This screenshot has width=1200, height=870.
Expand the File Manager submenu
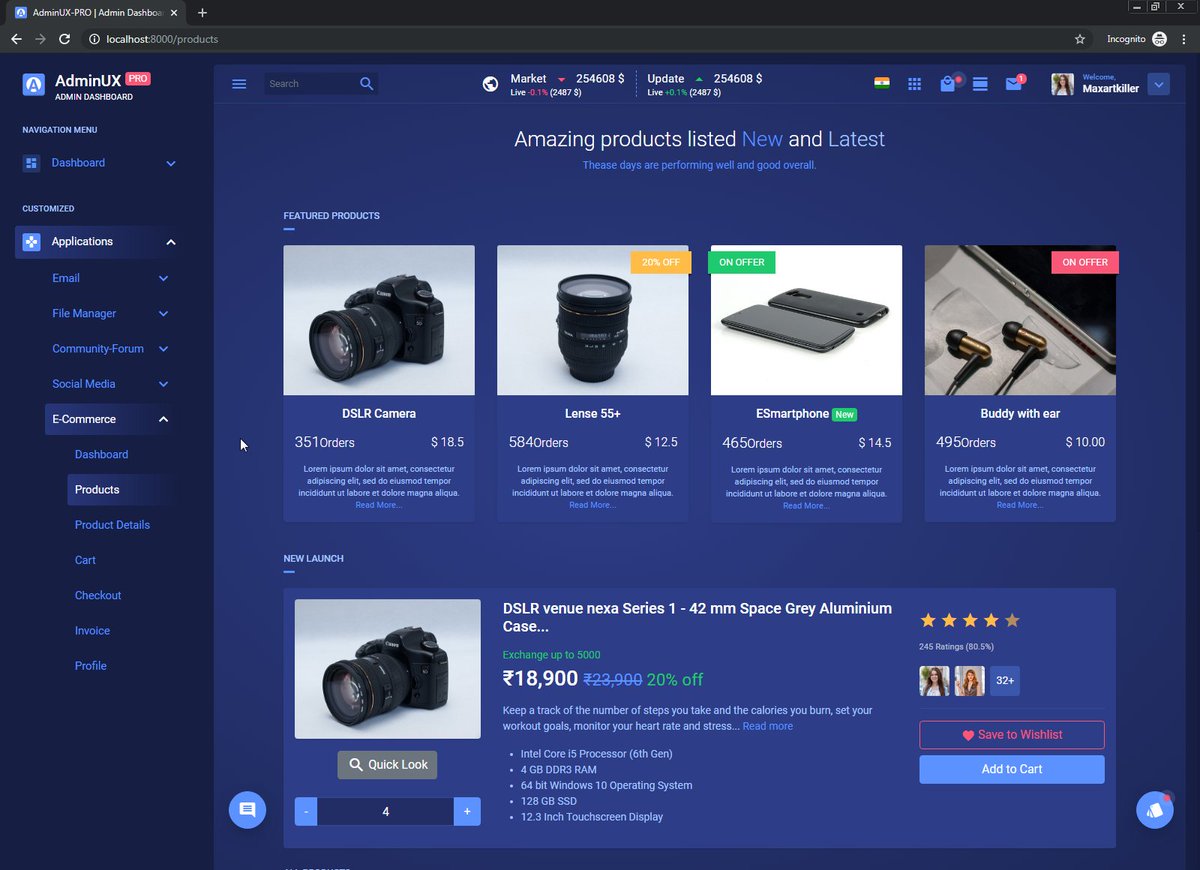click(x=163, y=314)
